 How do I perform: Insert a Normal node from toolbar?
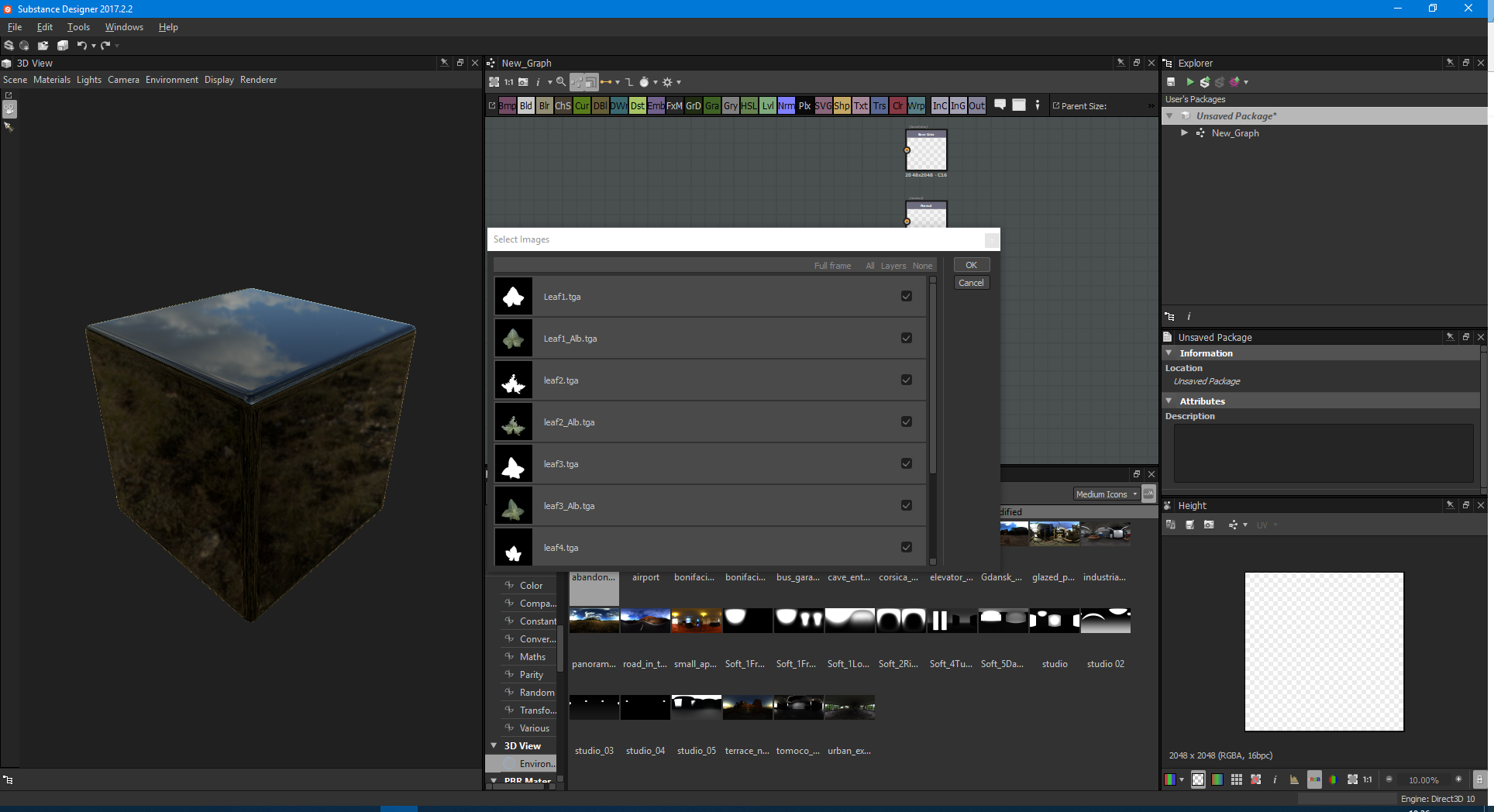coord(786,106)
